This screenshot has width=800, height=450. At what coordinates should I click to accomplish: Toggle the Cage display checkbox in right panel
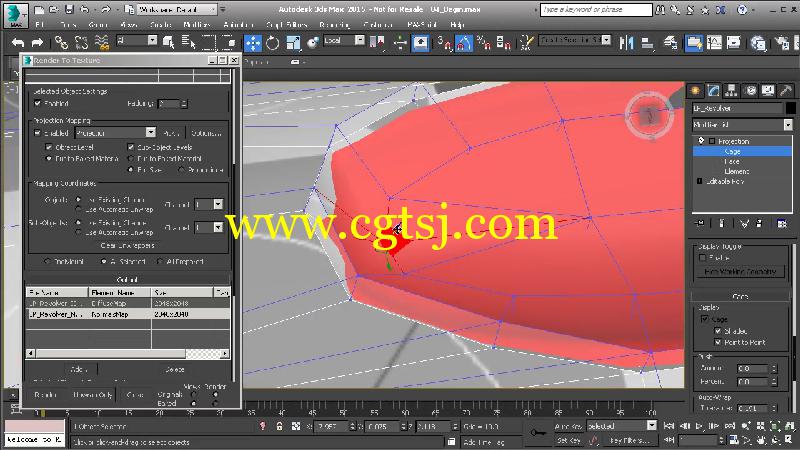[705, 319]
